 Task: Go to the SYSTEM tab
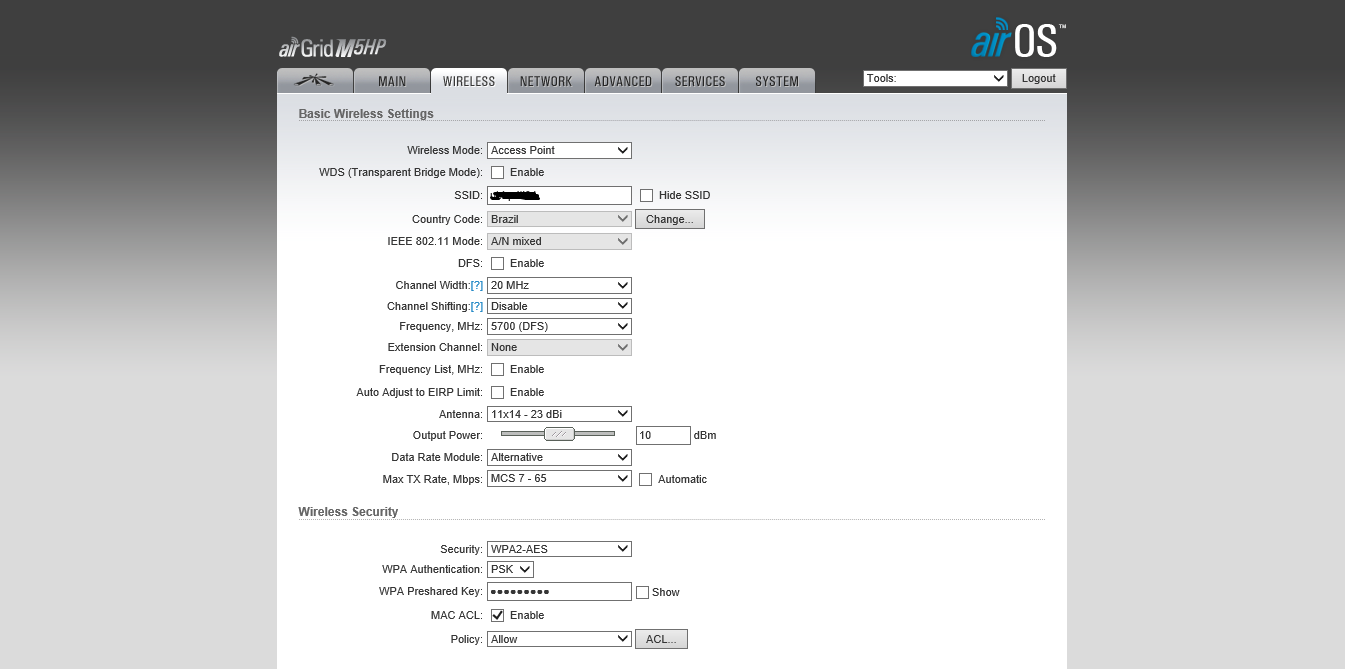pos(777,81)
